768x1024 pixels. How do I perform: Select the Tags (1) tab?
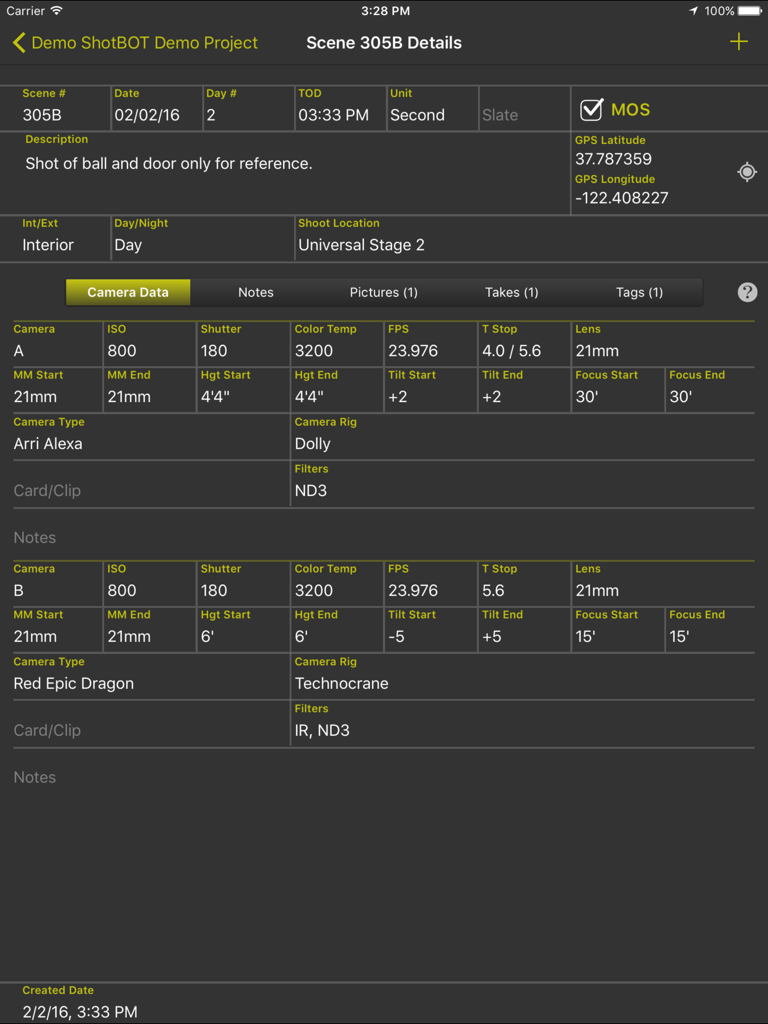(x=639, y=292)
